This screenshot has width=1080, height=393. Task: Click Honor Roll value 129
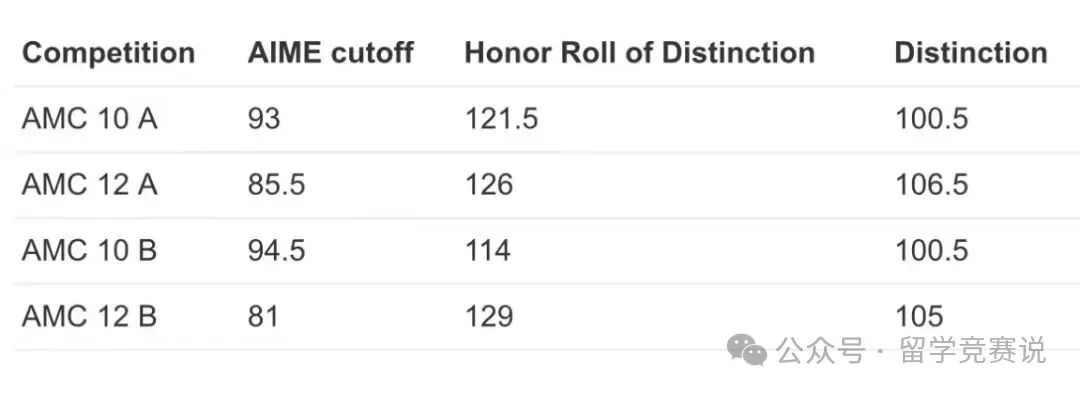[489, 316]
